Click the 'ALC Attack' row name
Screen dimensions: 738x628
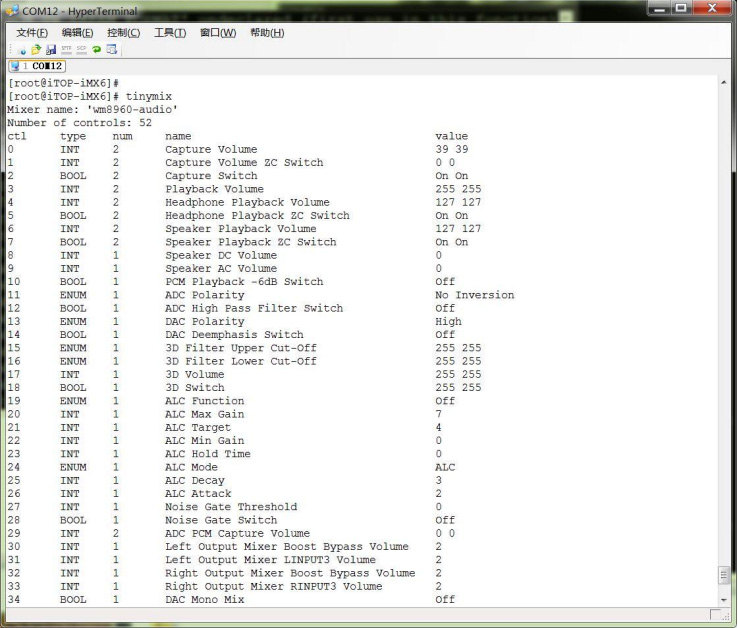click(x=198, y=493)
